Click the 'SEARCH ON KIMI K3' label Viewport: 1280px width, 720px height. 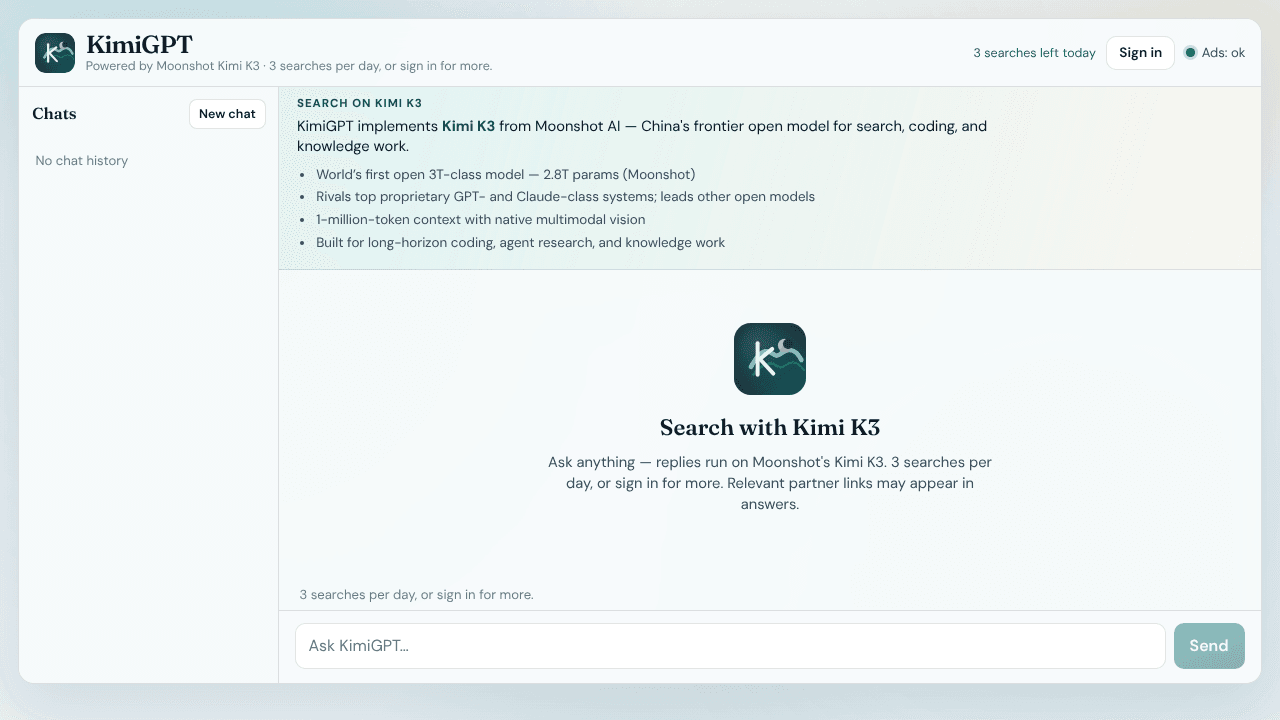pyautogui.click(x=359, y=103)
